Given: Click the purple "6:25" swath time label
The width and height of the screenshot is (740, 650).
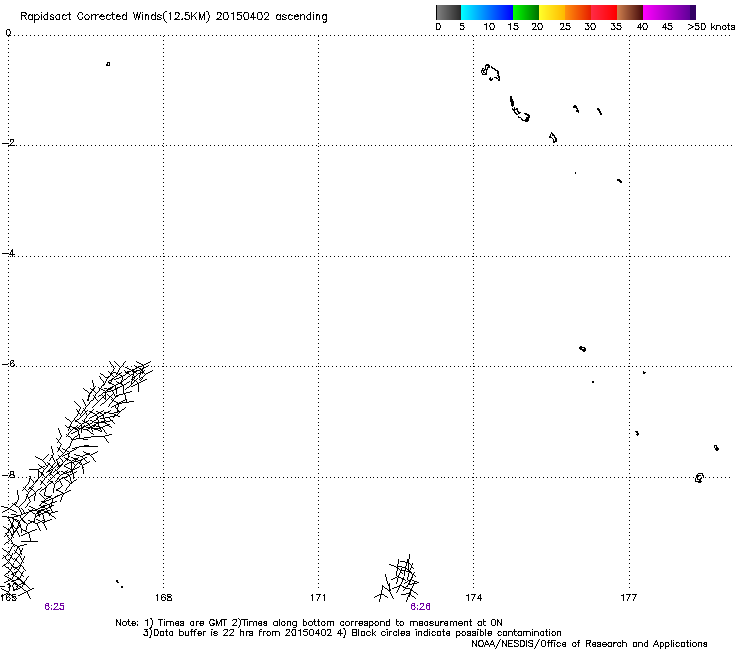Looking at the screenshot, I should coord(54,607).
